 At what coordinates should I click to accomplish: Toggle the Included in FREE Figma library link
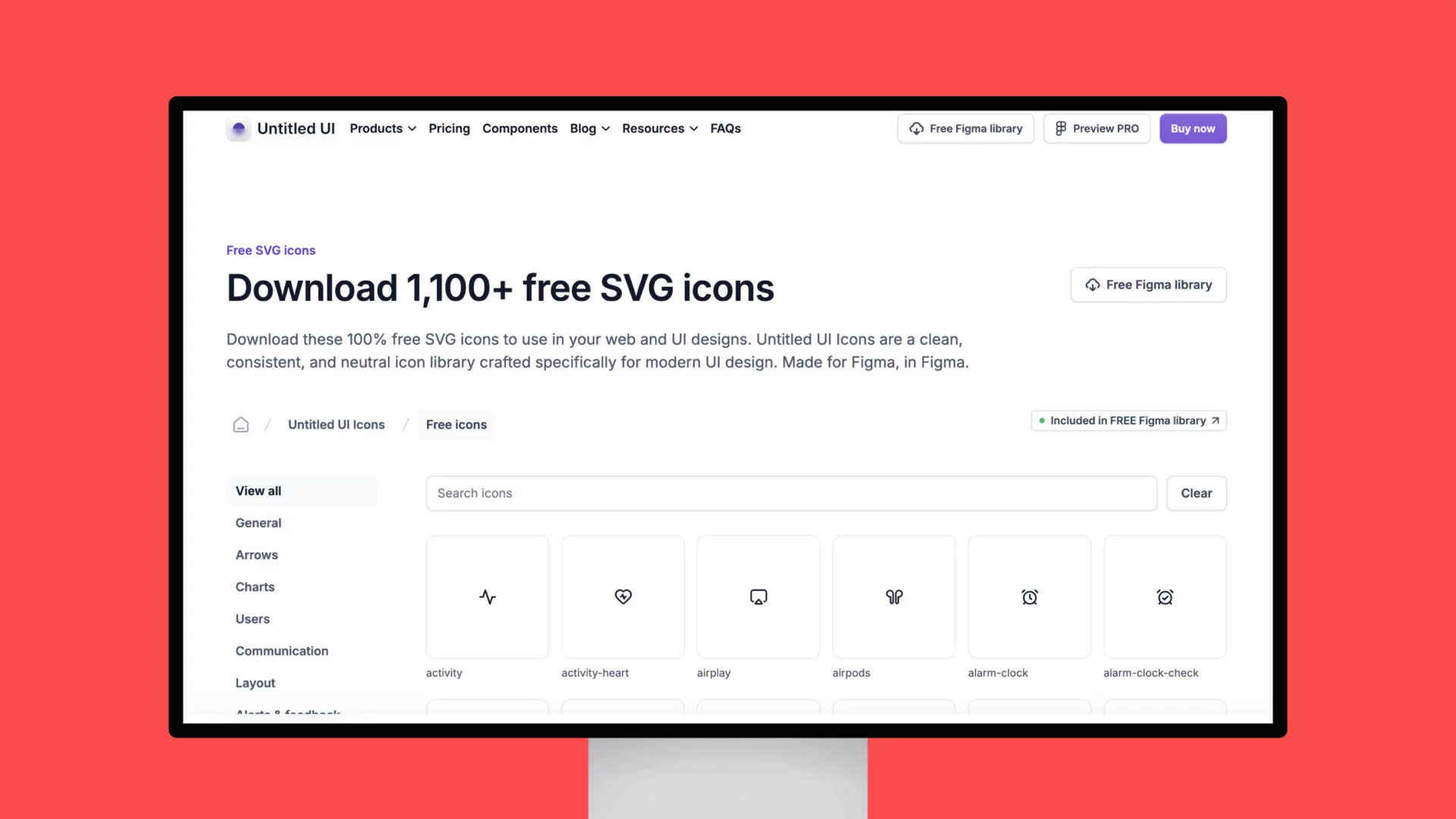coord(1128,420)
